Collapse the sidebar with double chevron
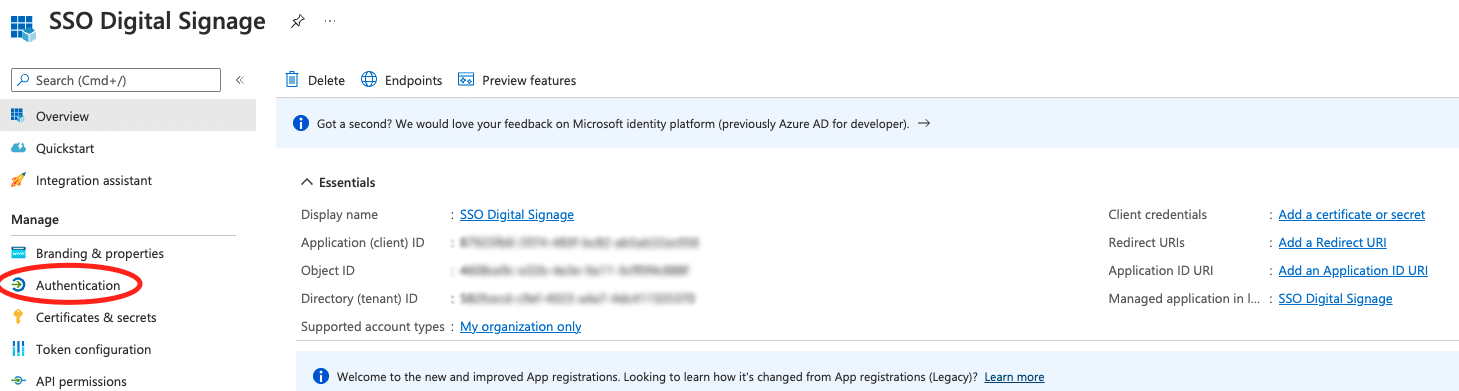The width and height of the screenshot is (1459, 391). (x=240, y=80)
